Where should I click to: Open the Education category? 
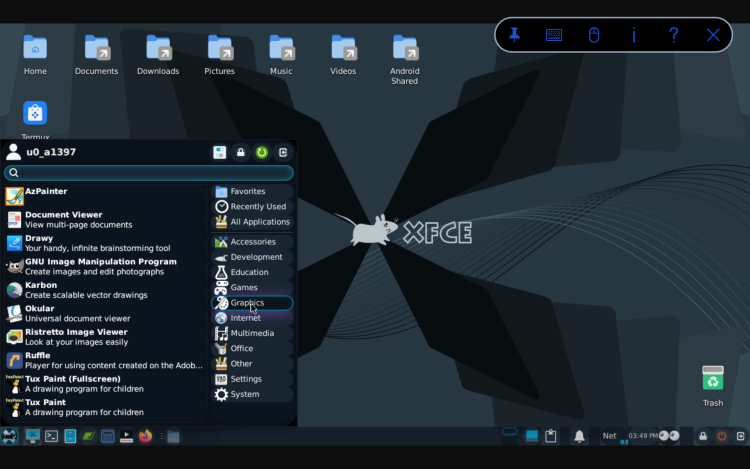(x=252, y=272)
